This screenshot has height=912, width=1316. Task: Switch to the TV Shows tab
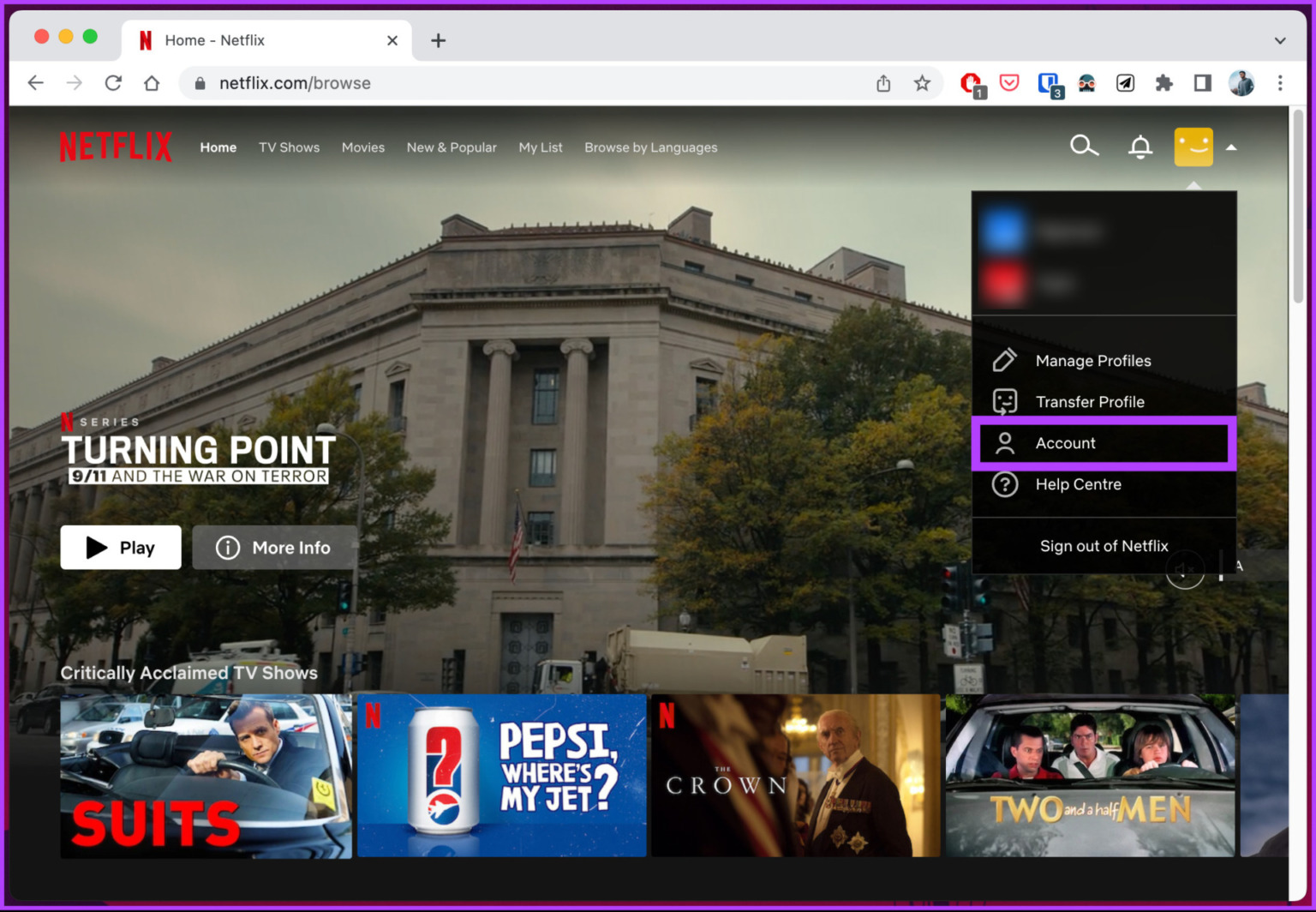289,147
